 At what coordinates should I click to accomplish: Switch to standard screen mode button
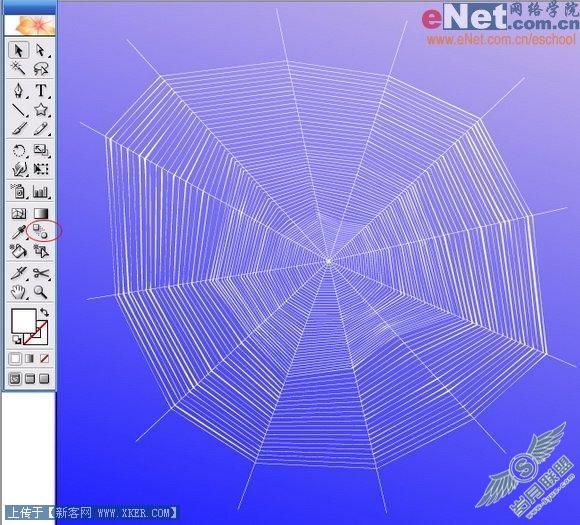pyautogui.click(x=15, y=378)
